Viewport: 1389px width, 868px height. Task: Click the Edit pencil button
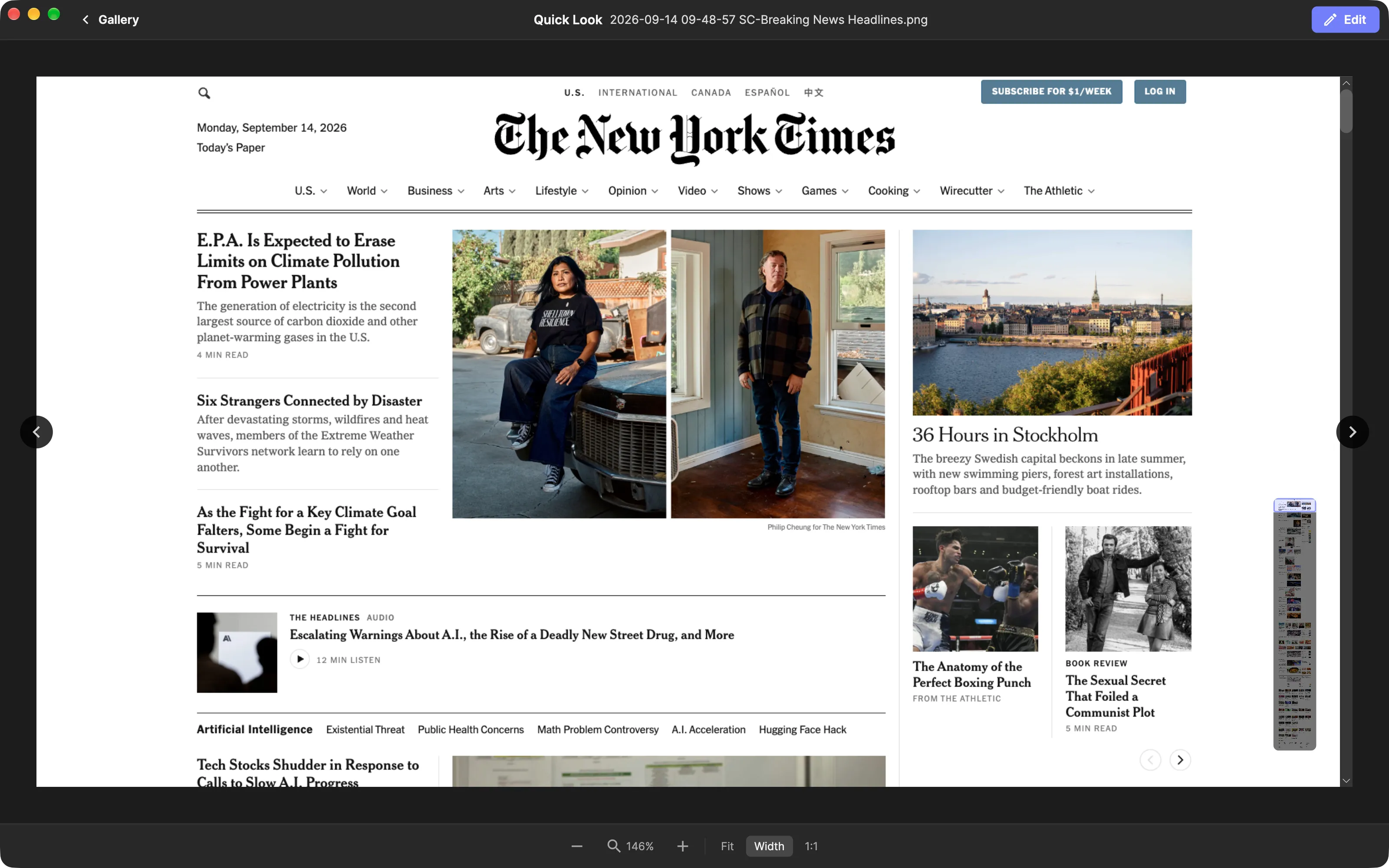1345,20
